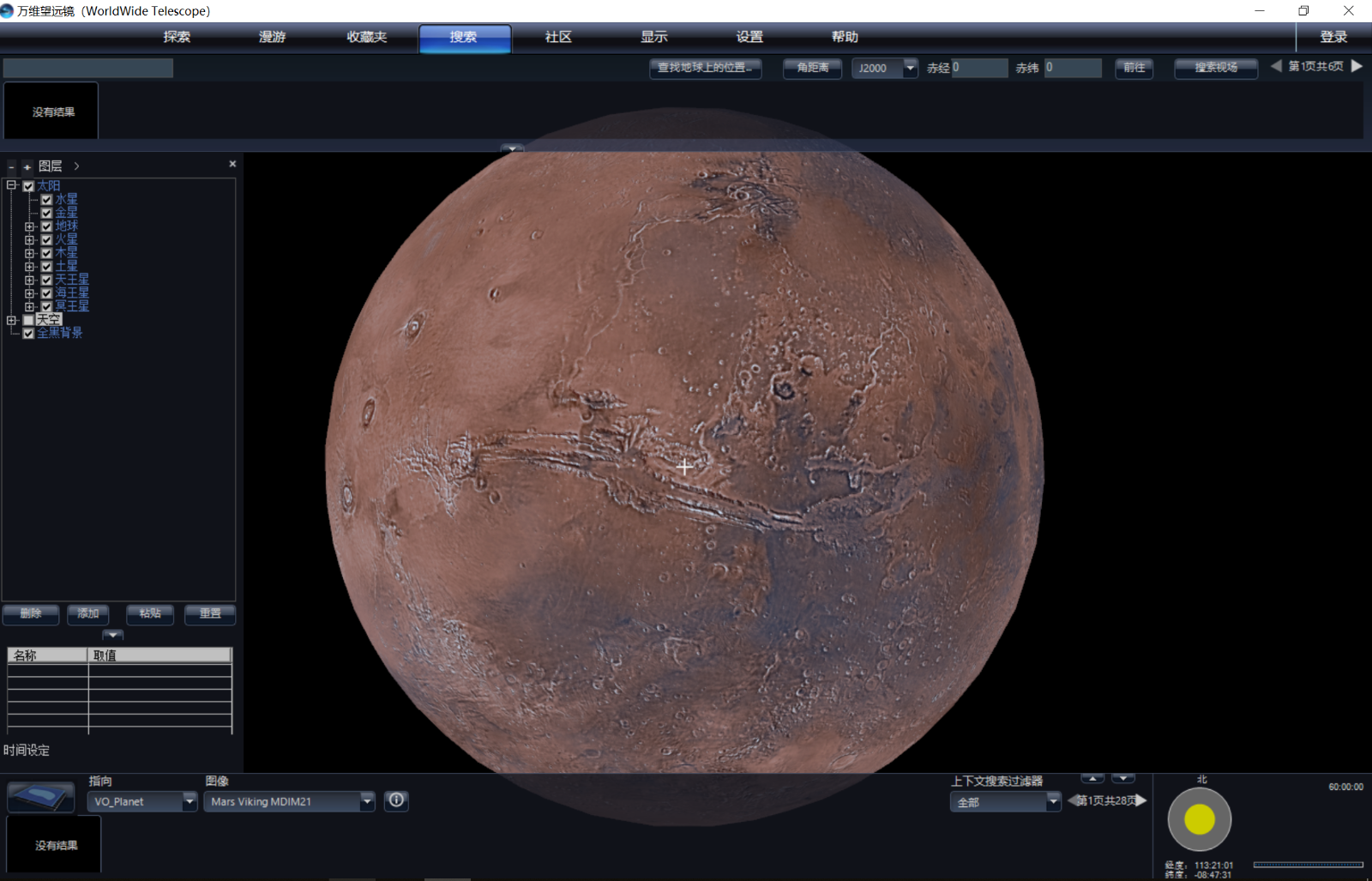
Task: Open the 探索 menu tab
Action: 177,37
